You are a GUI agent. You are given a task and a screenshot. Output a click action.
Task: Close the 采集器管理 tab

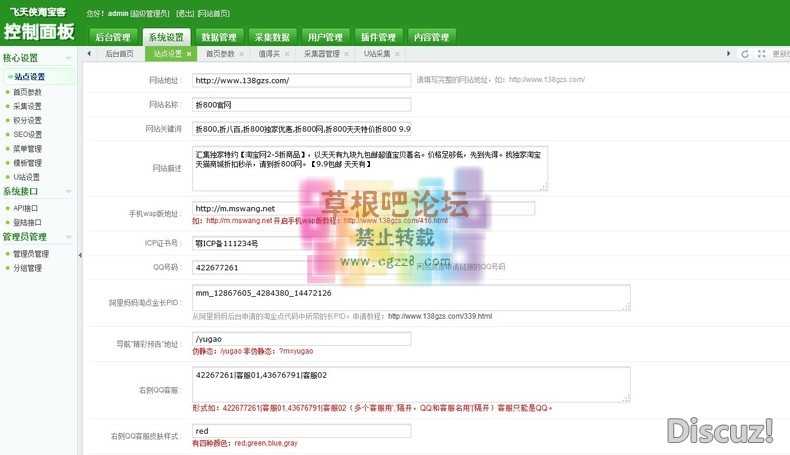[x=347, y=54]
